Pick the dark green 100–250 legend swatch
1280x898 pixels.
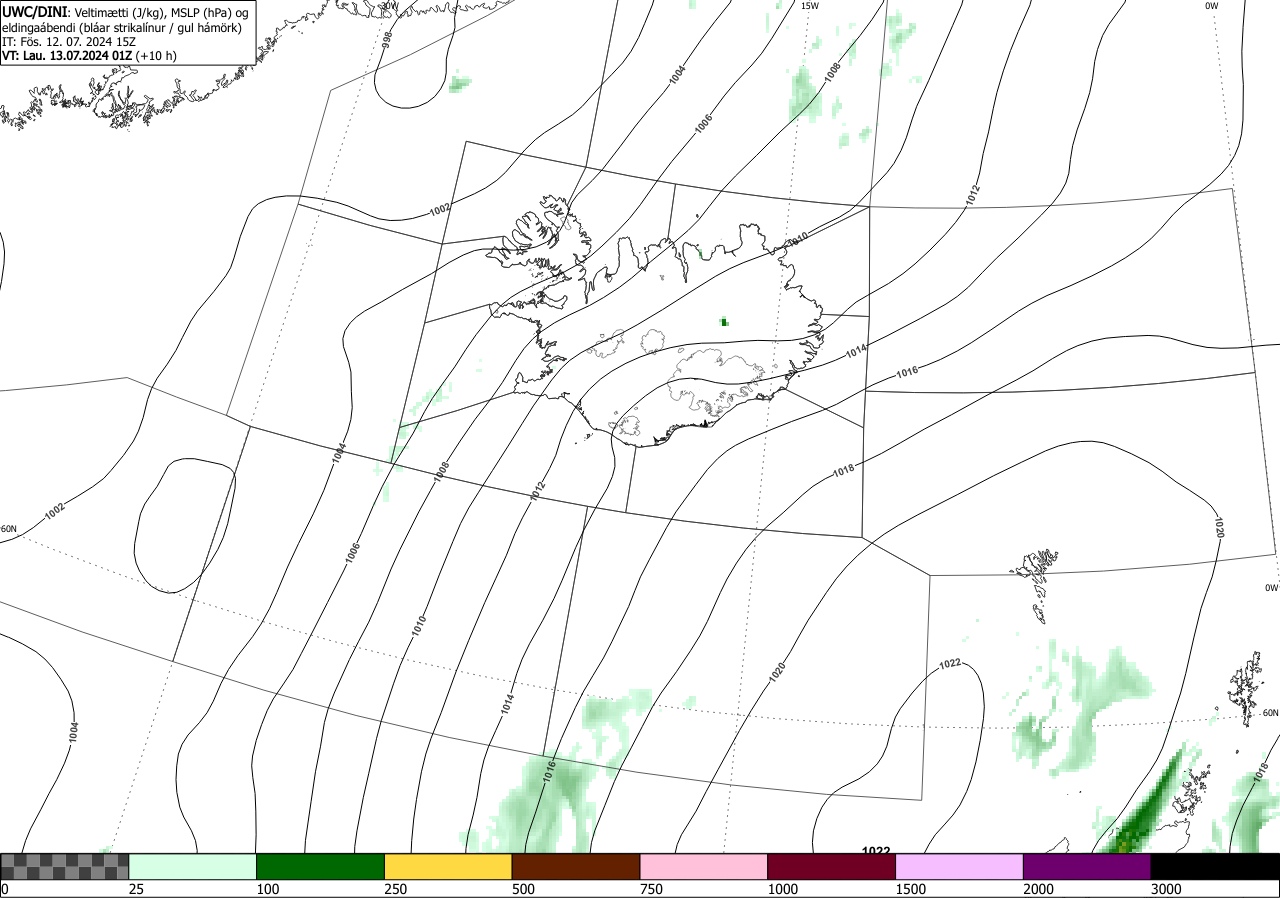click(x=320, y=866)
